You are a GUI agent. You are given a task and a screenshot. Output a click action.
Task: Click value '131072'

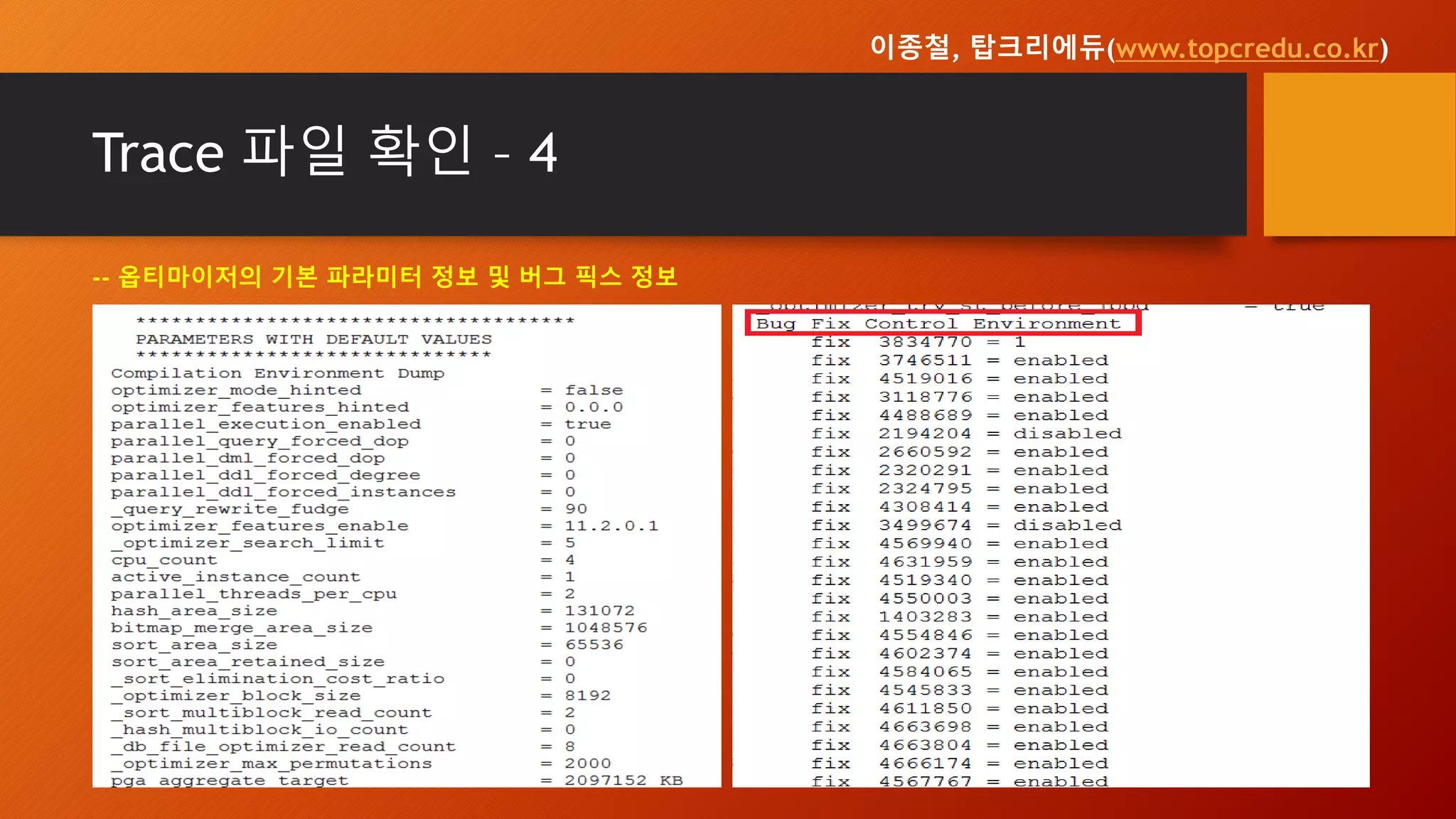coord(599,611)
